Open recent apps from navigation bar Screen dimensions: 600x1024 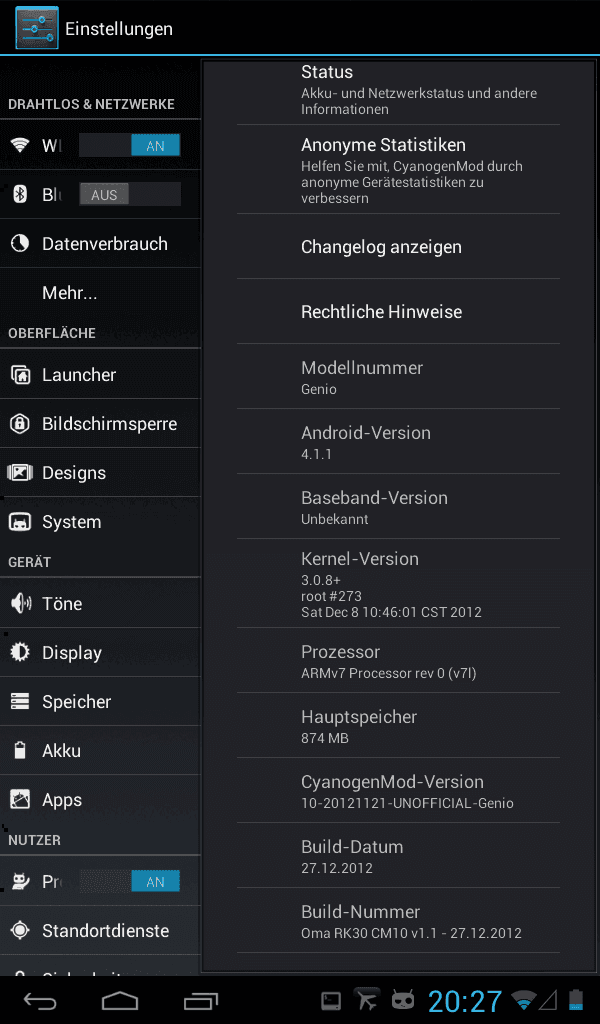pos(200,1000)
